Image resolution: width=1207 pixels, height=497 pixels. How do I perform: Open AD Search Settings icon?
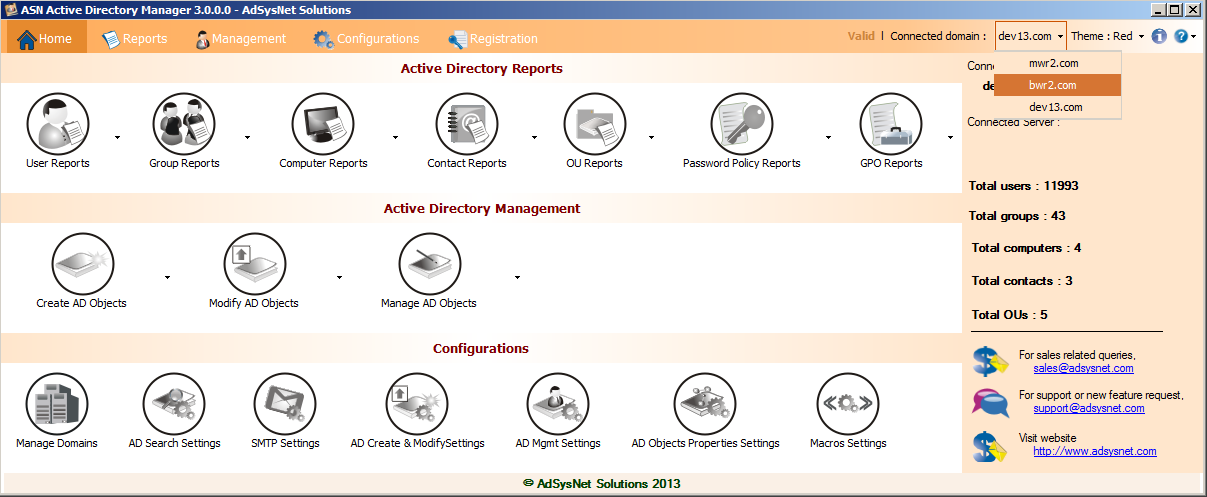pyautogui.click(x=174, y=404)
